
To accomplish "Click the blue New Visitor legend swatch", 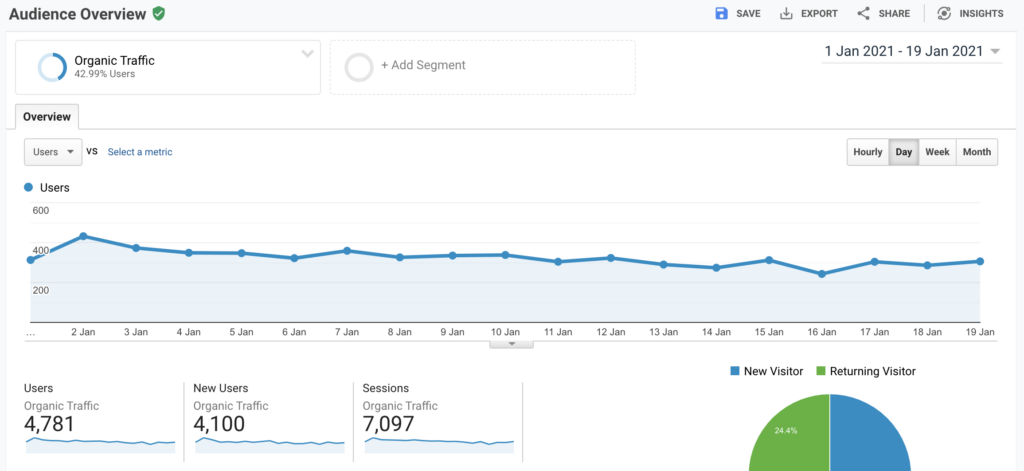I will tap(735, 371).
